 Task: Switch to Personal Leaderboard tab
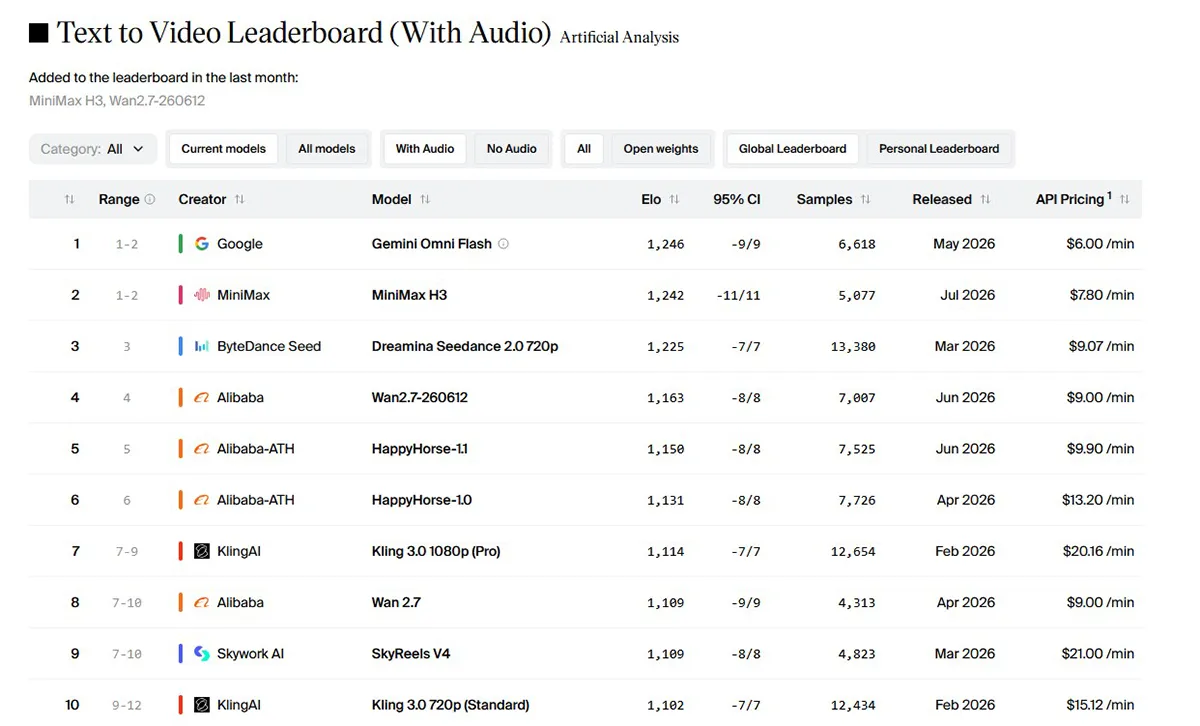939,149
